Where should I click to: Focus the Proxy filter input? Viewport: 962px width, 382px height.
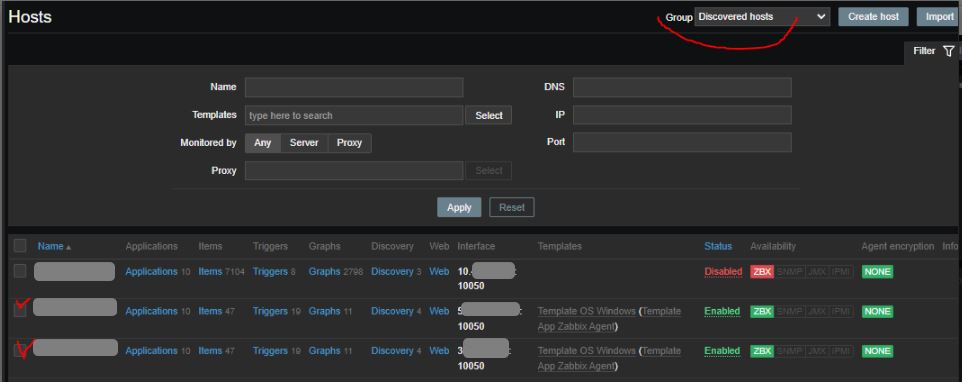tap(354, 170)
